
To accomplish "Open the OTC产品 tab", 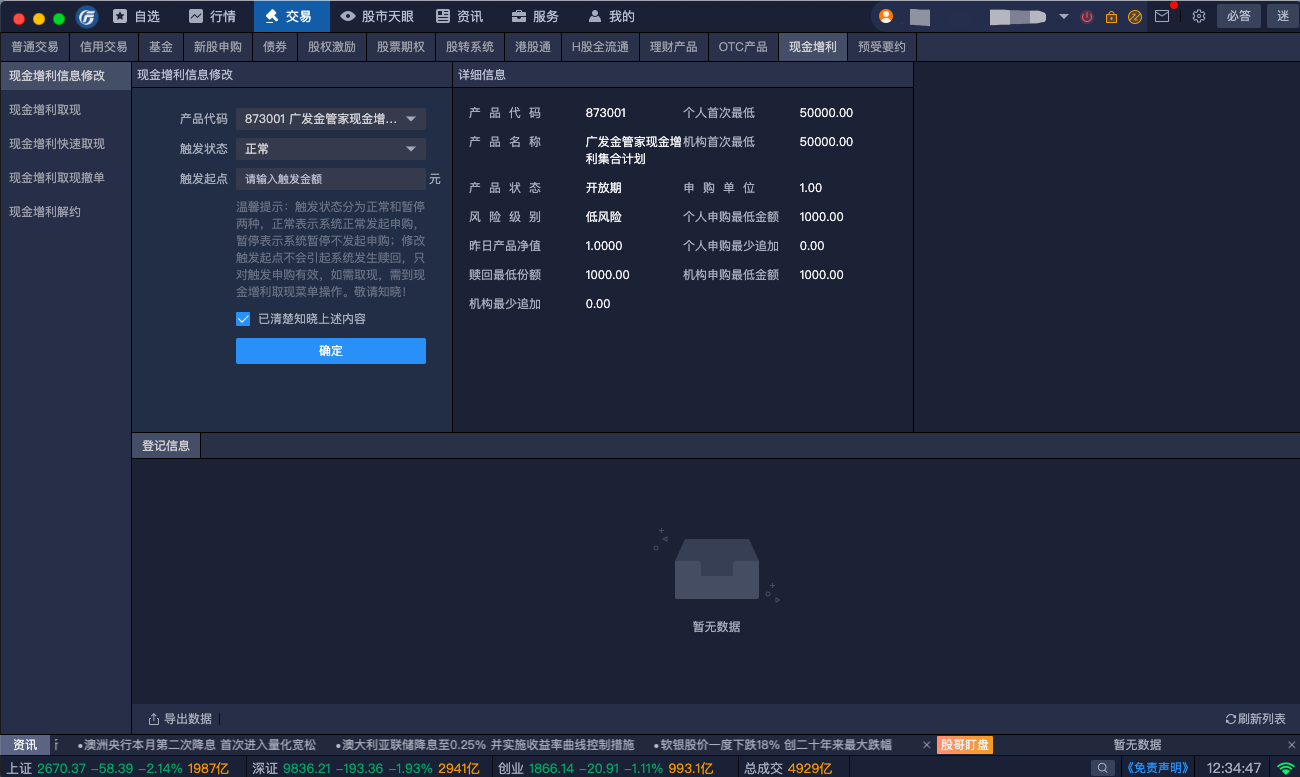I will (743, 47).
